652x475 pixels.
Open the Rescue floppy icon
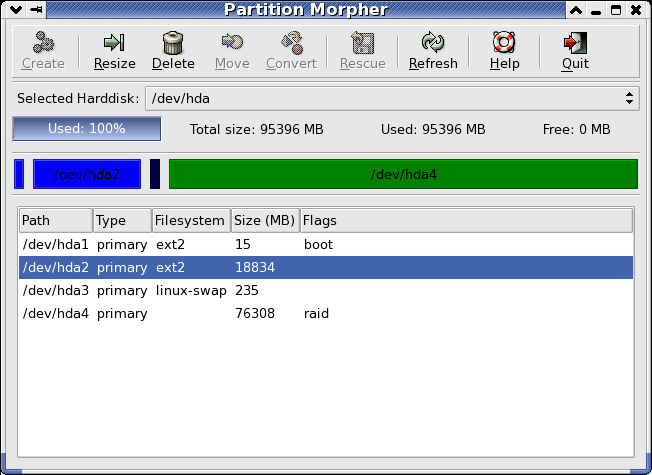[363, 42]
